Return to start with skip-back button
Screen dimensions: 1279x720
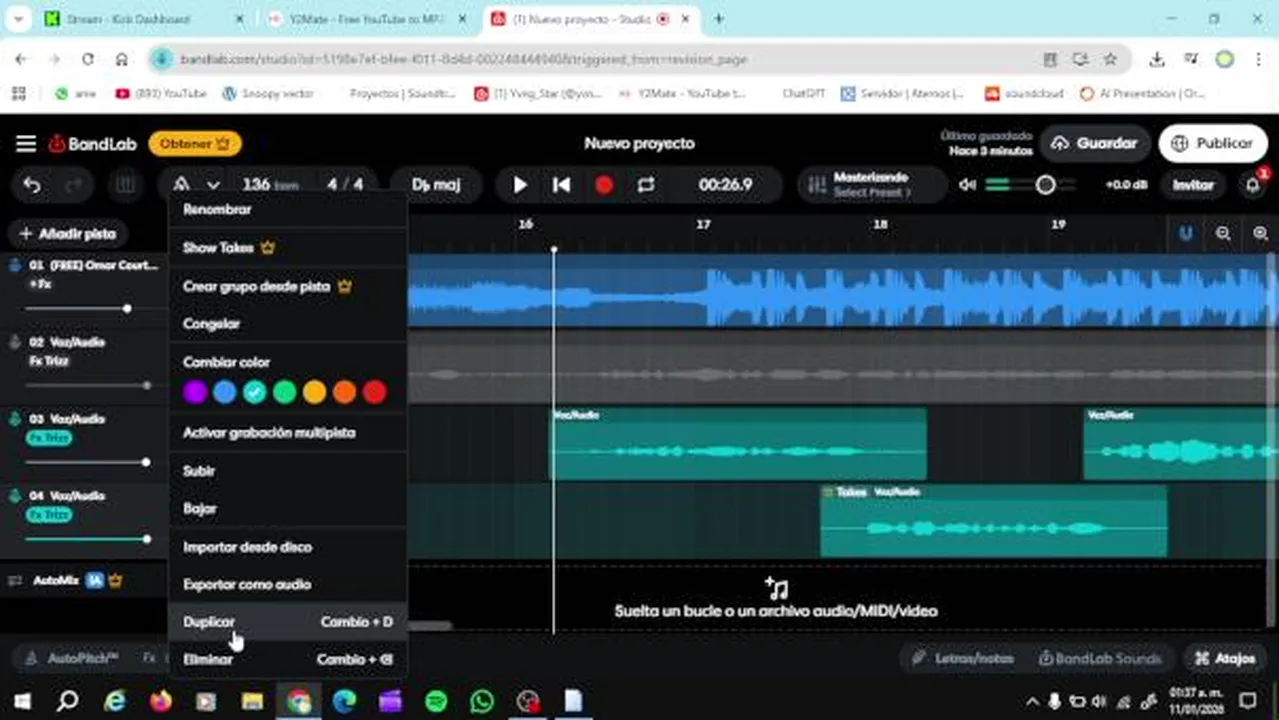click(562, 185)
